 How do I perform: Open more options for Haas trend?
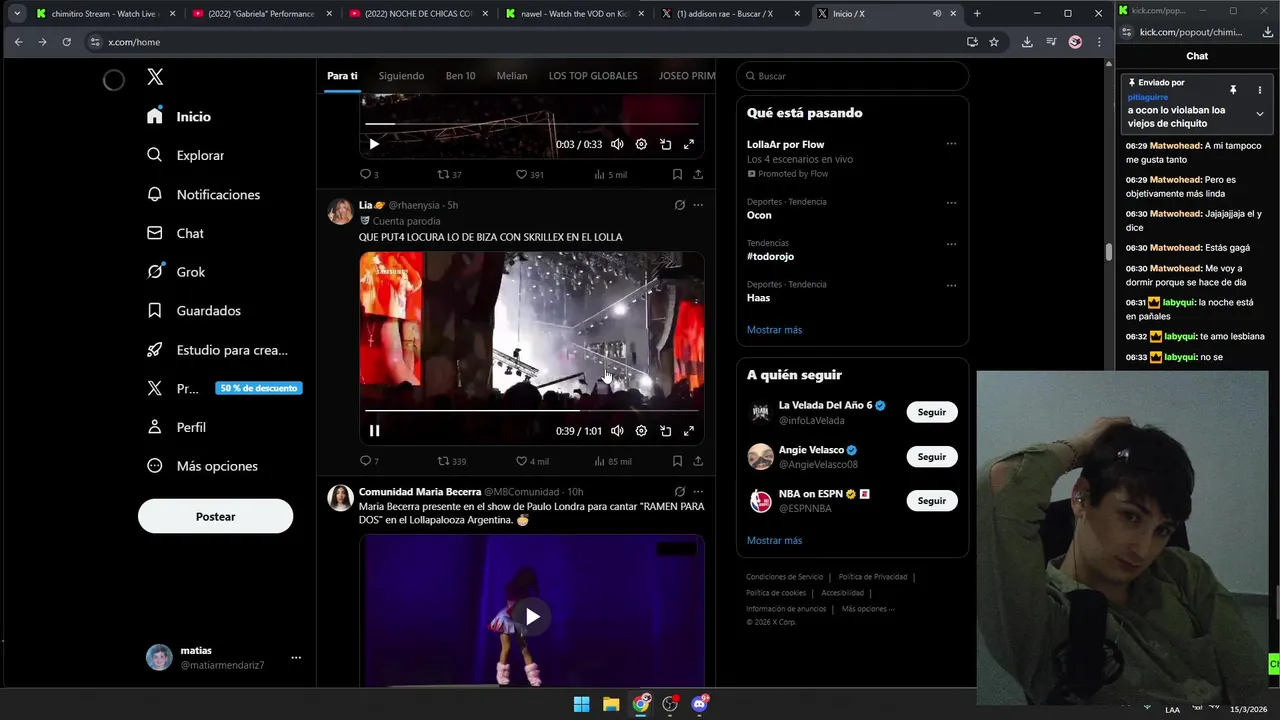pyautogui.click(x=951, y=285)
